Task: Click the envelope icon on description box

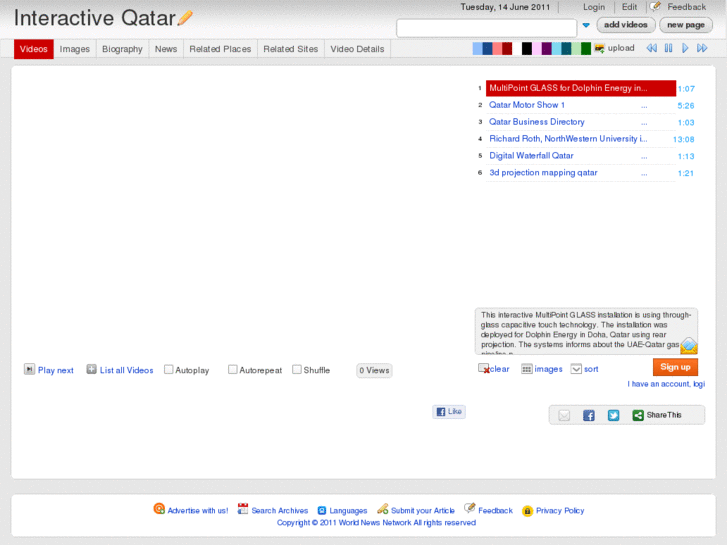Action: point(689,346)
